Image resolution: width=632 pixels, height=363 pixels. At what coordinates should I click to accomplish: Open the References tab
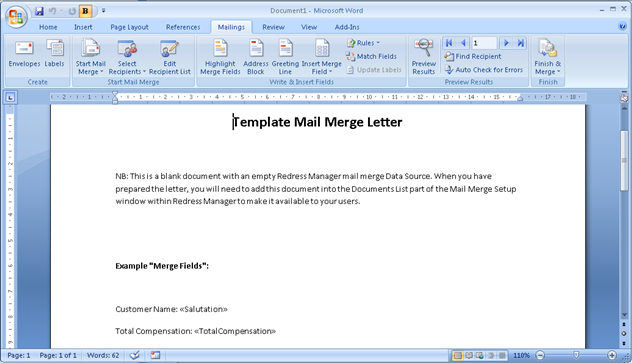click(183, 27)
